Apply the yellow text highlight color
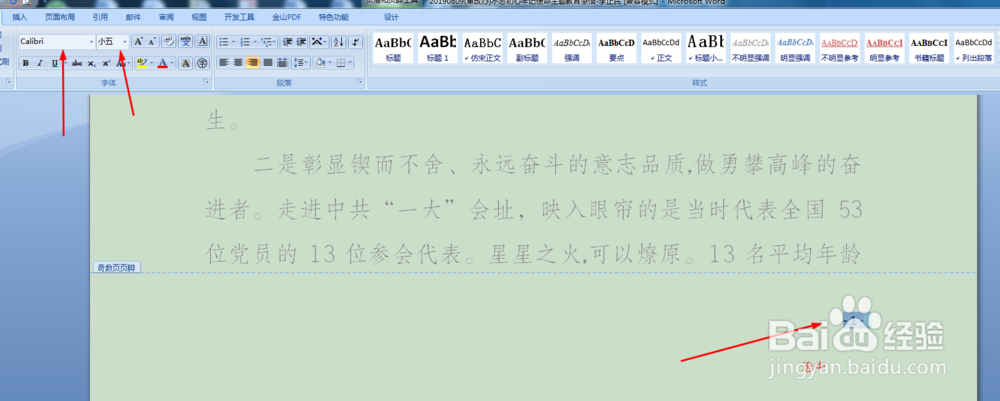Screen dimensions: 1000x401 click(142, 62)
